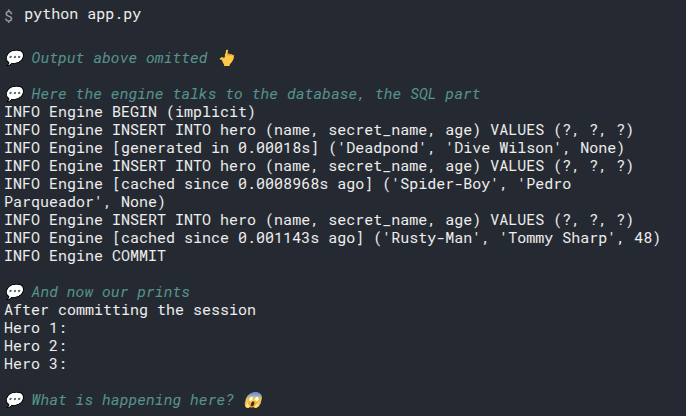The image size is (686, 416).
Task: Click the "What is happening here?" comment text
Action: click(x=134, y=400)
